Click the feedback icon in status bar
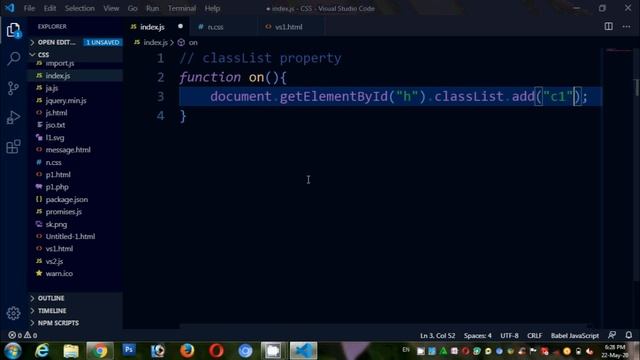This screenshot has height=360, width=640. [x=611, y=335]
